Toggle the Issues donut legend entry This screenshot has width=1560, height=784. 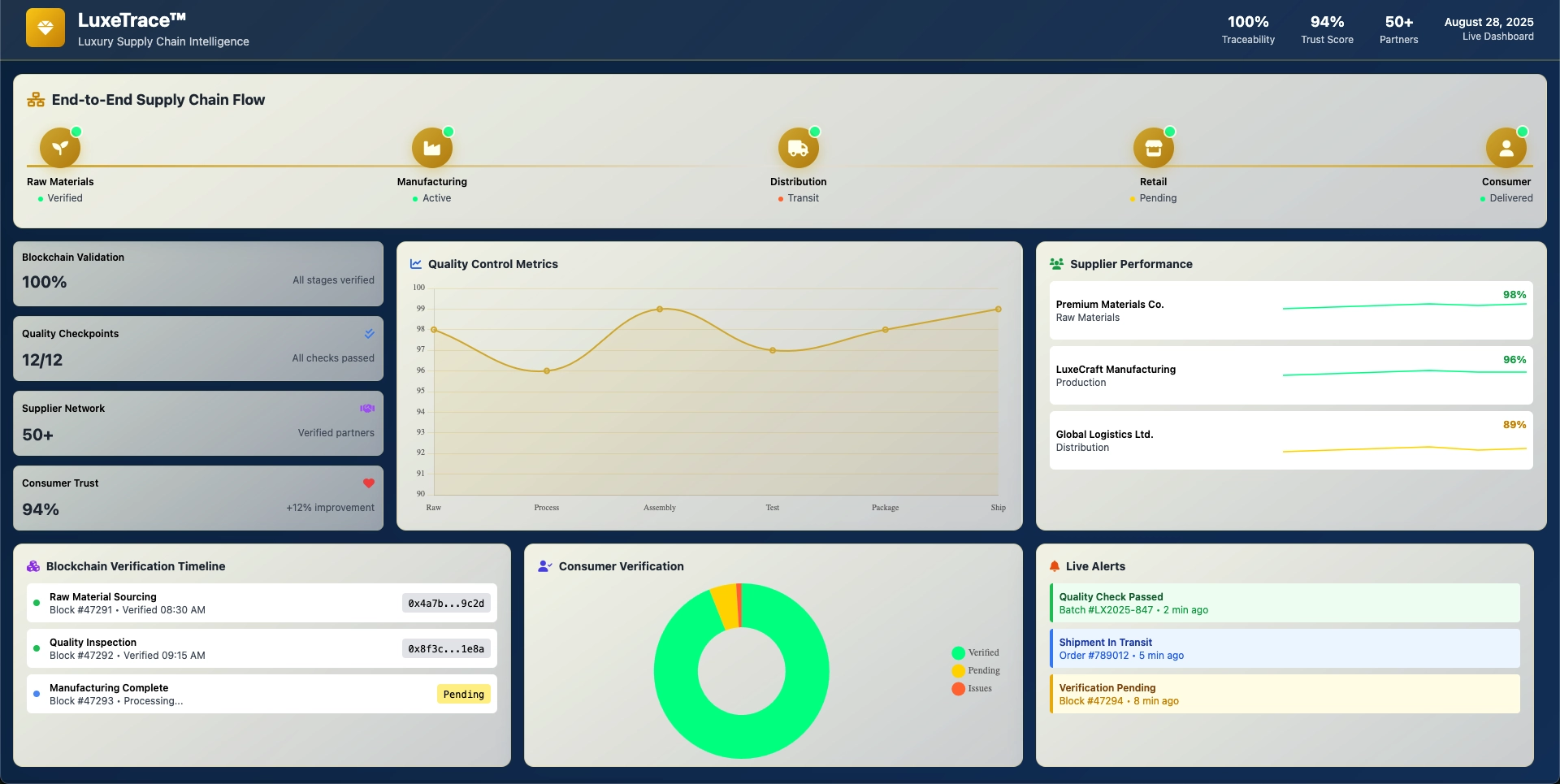973,688
